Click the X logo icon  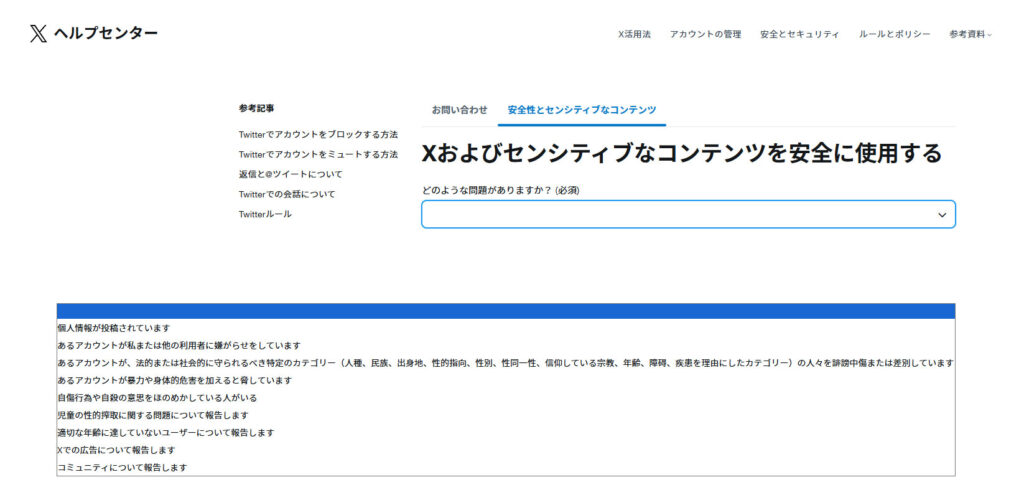pyautogui.click(x=38, y=34)
